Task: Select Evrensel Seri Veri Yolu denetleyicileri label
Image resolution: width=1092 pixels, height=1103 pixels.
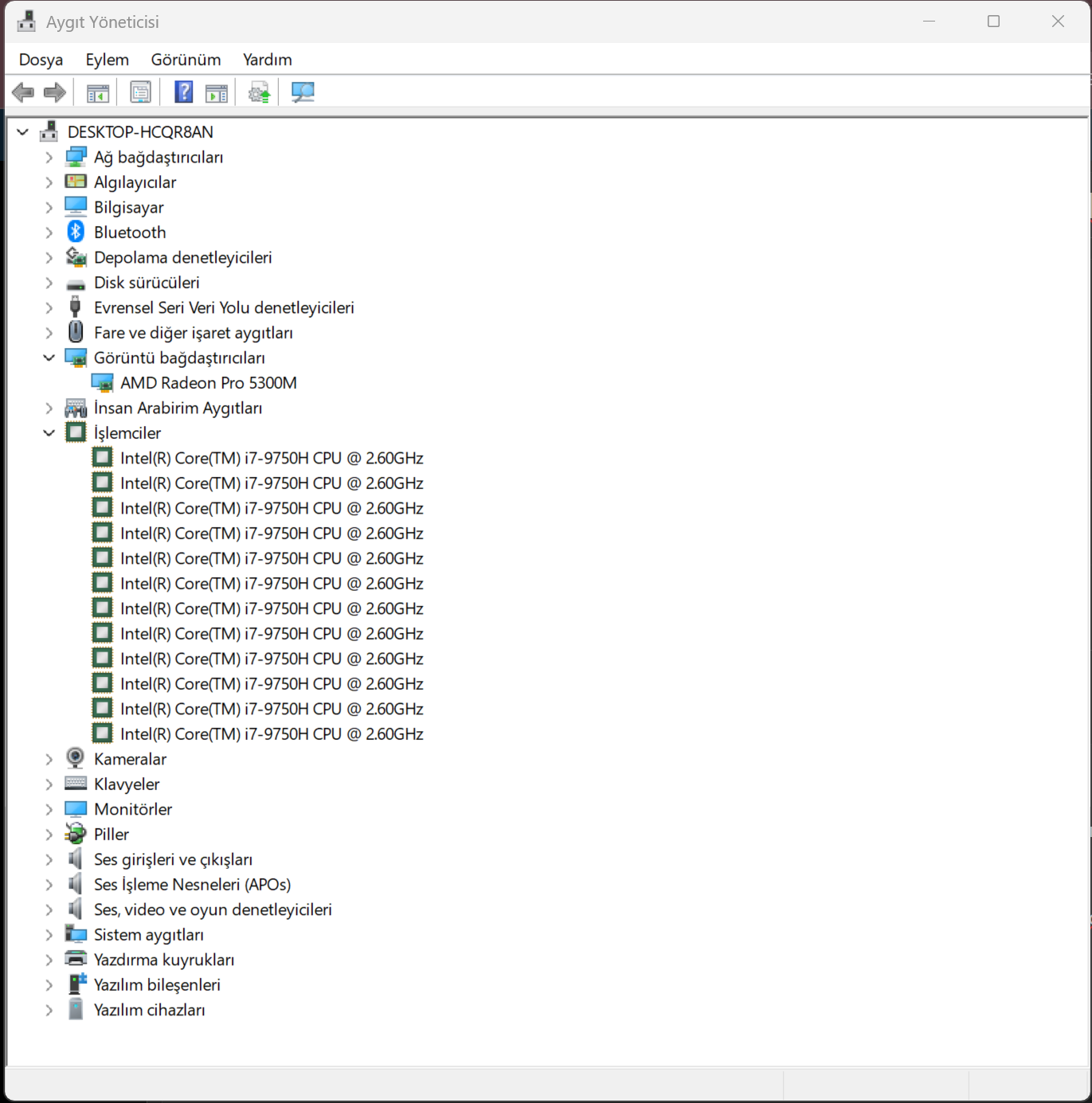Action: pos(224,307)
